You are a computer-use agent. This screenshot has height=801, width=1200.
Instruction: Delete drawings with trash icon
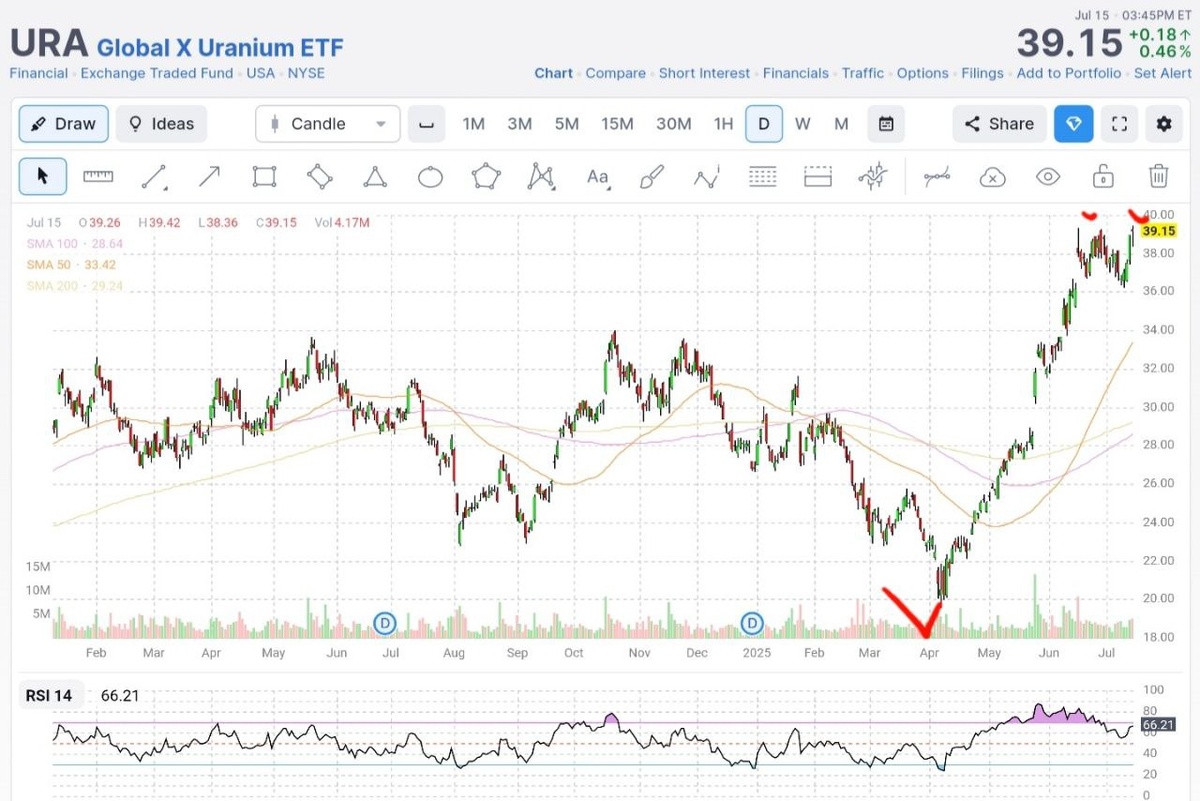tap(1158, 177)
